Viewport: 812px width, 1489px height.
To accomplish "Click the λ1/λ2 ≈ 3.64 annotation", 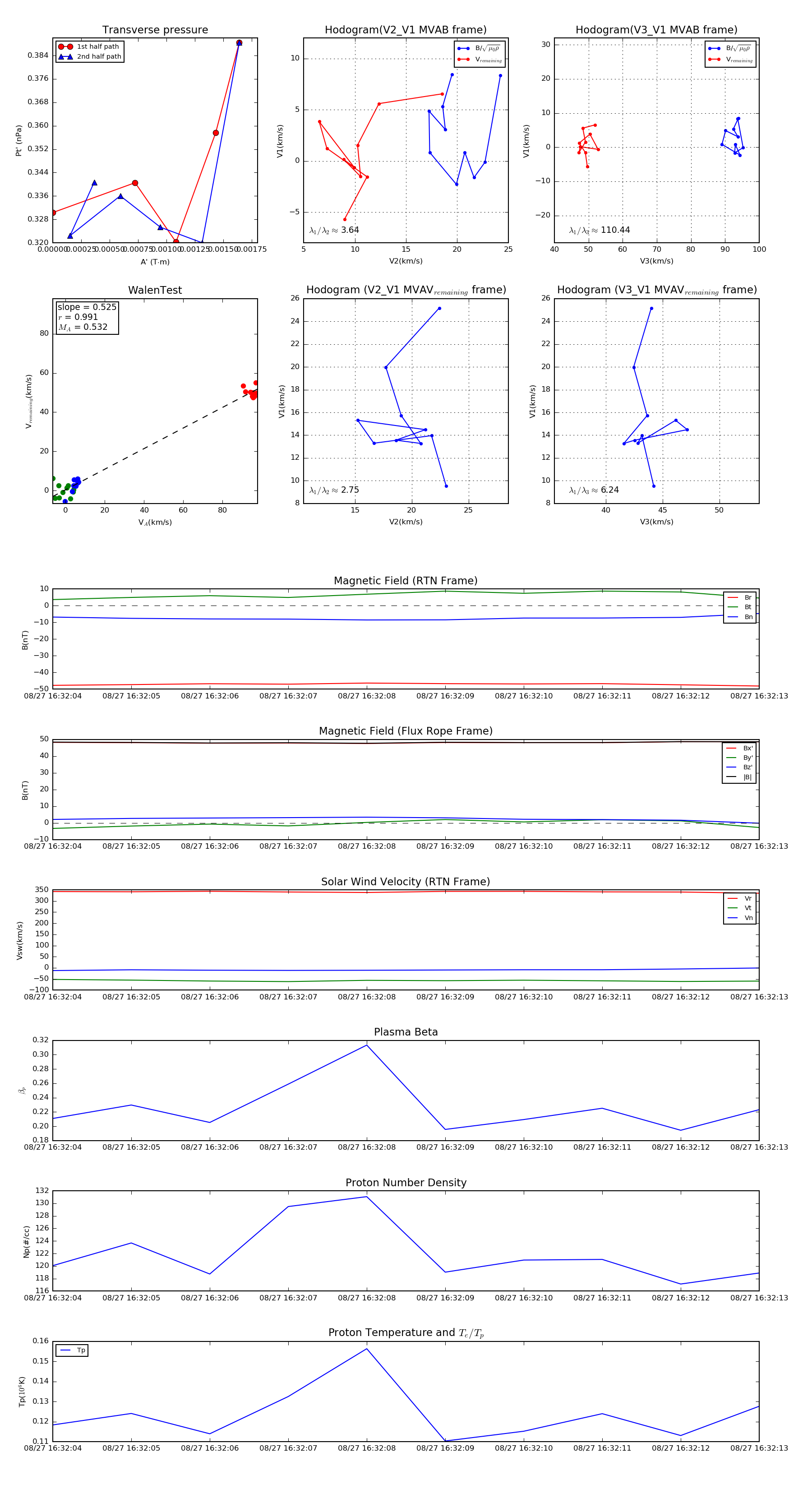I will click(334, 230).
